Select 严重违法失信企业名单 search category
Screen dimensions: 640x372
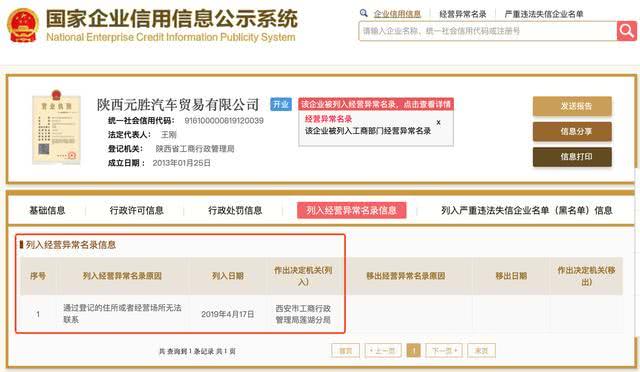[x=544, y=14]
